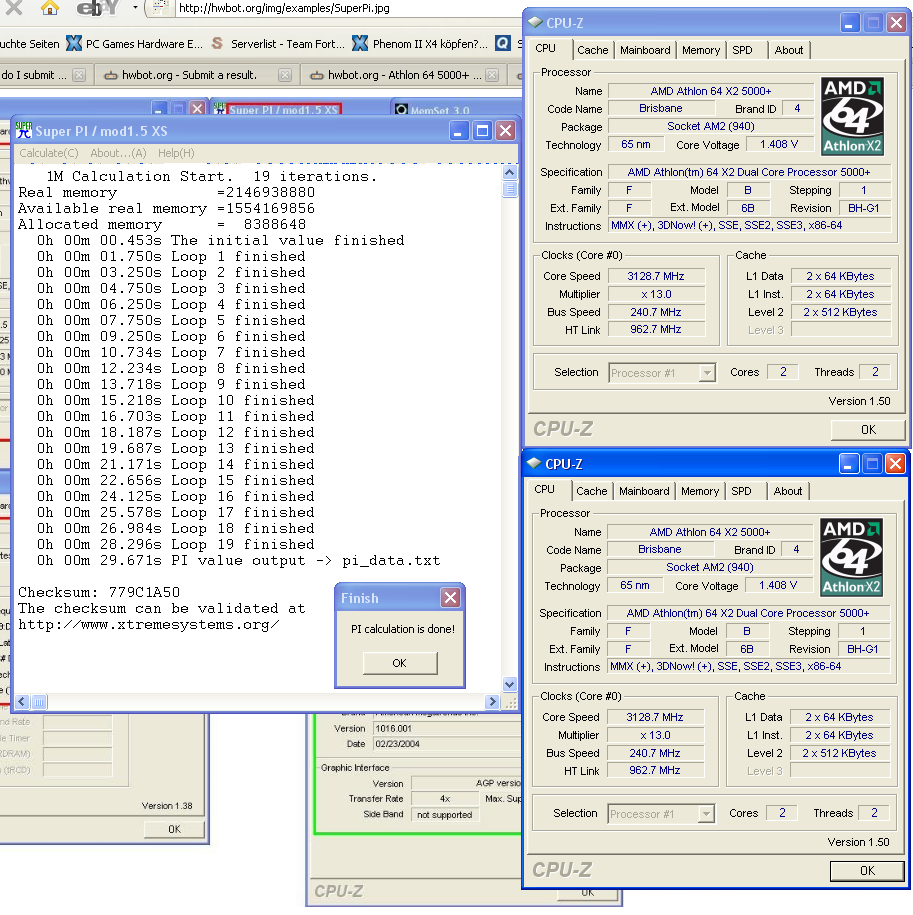Click the browser home icon

click(50, 7)
